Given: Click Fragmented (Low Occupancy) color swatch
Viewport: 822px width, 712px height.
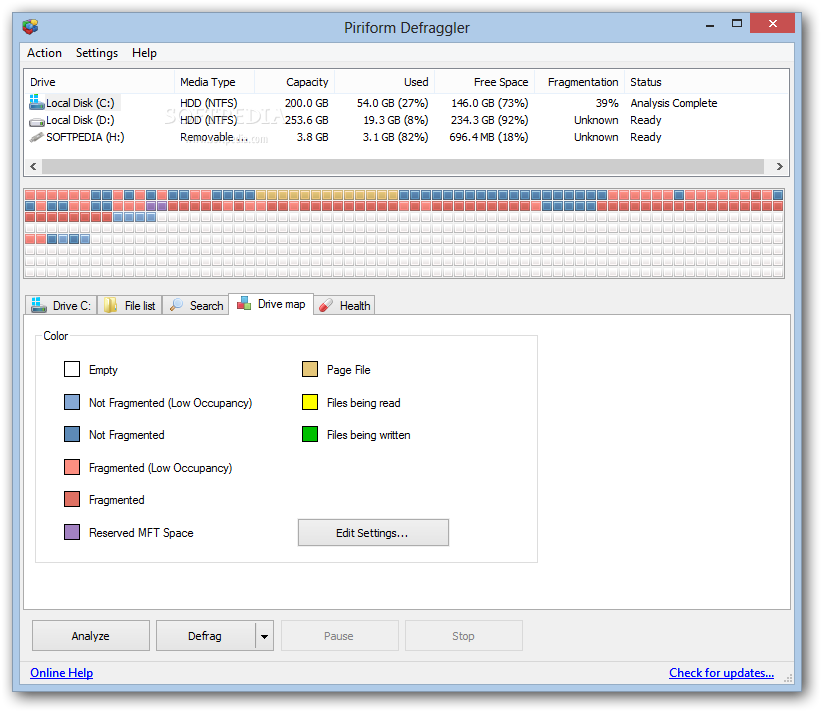Looking at the screenshot, I should pyautogui.click(x=72, y=467).
